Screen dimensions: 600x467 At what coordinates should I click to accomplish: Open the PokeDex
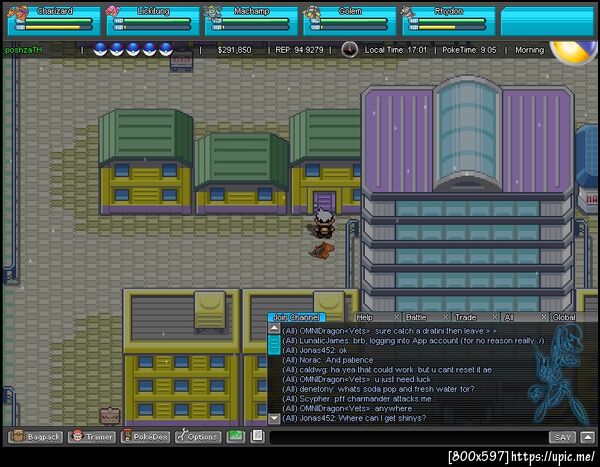145,436
